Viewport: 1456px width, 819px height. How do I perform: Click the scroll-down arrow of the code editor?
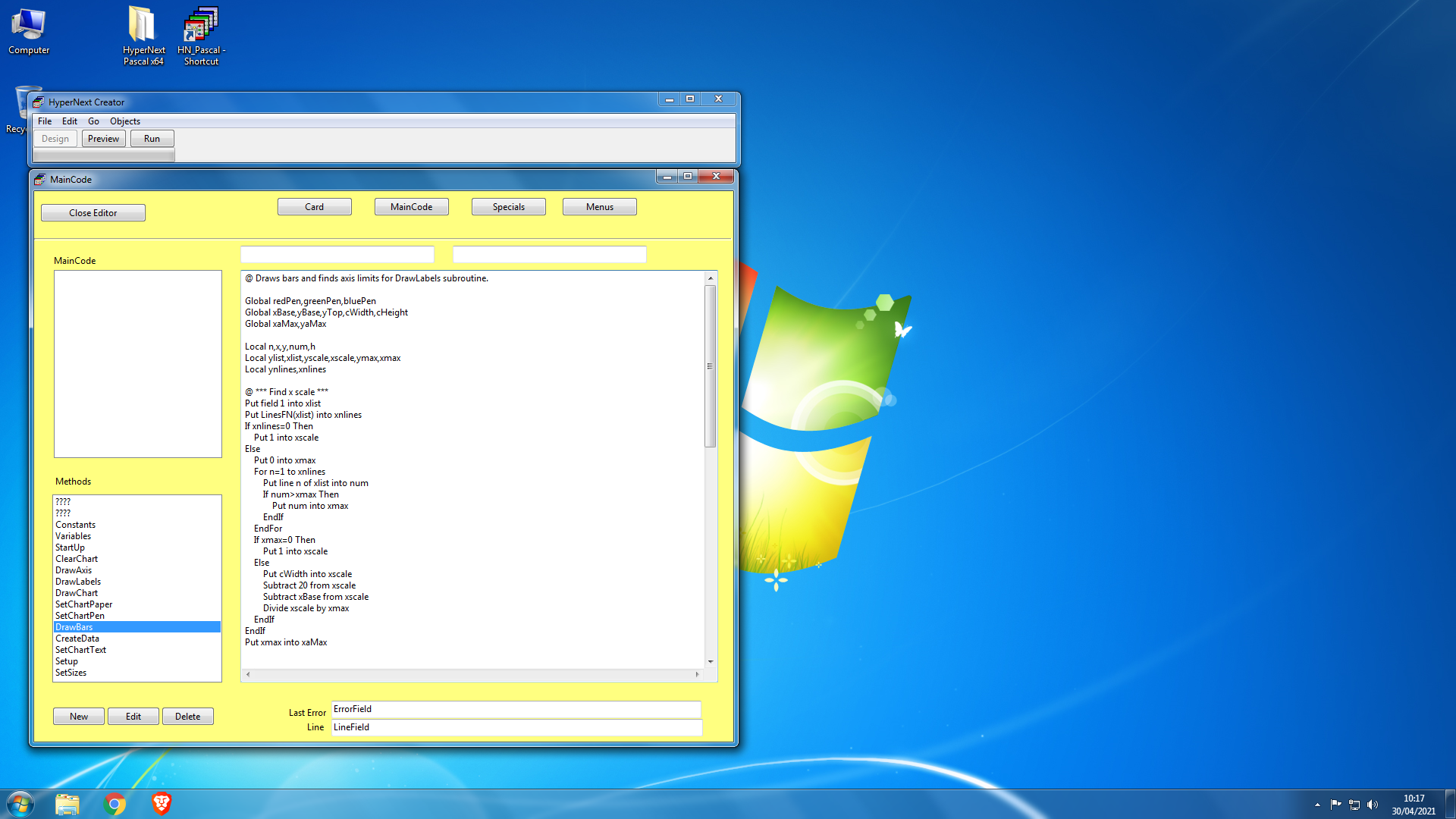tap(711, 661)
